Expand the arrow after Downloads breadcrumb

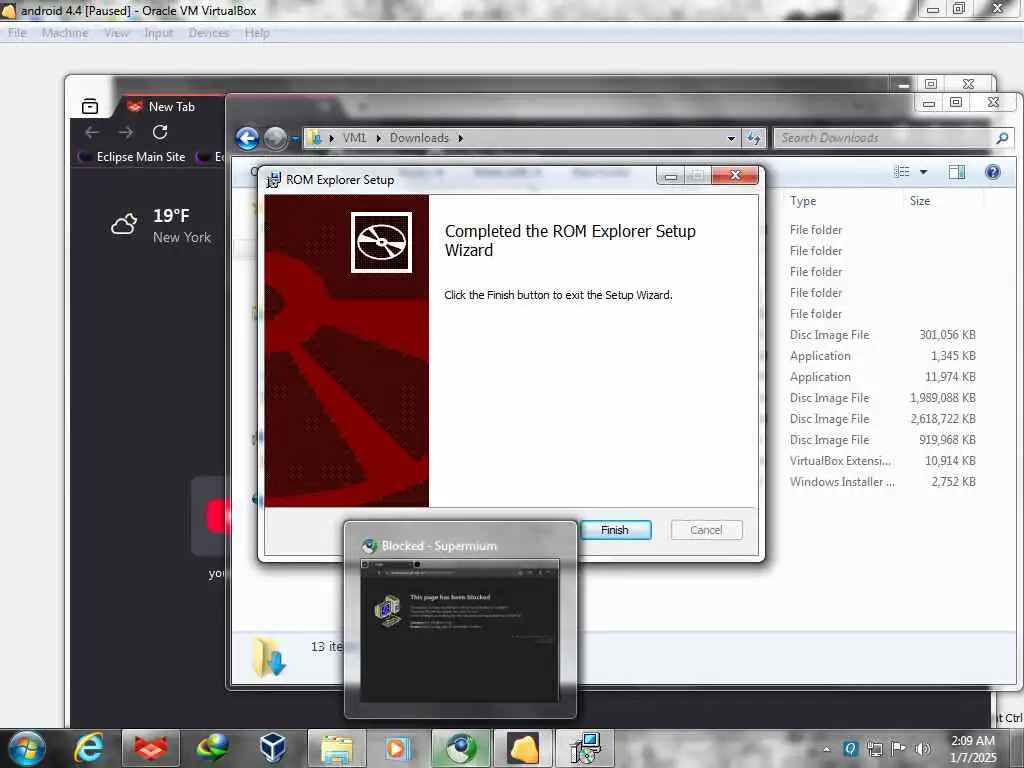click(460, 138)
